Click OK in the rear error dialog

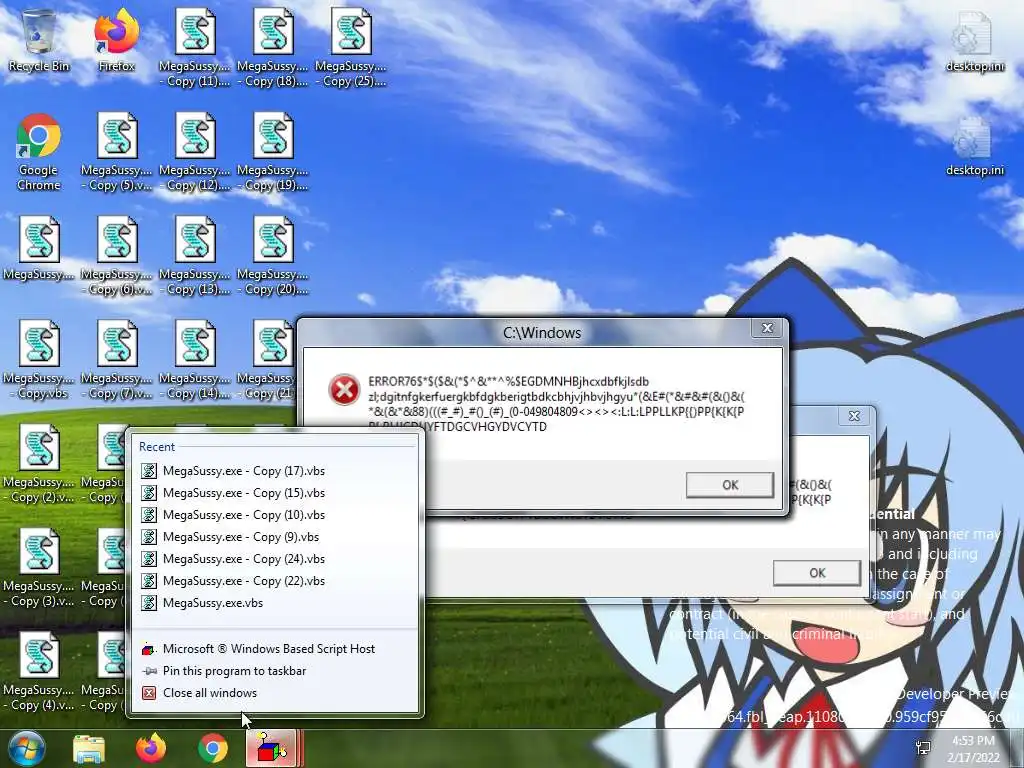[817, 573]
